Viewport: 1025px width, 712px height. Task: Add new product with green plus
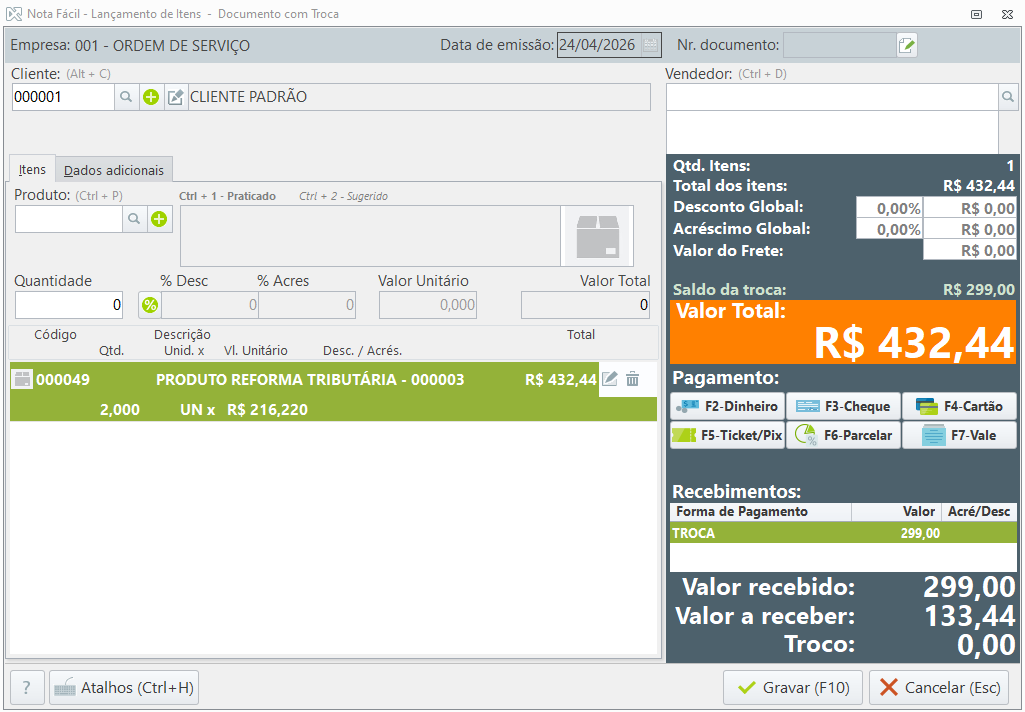pyautogui.click(x=159, y=219)
